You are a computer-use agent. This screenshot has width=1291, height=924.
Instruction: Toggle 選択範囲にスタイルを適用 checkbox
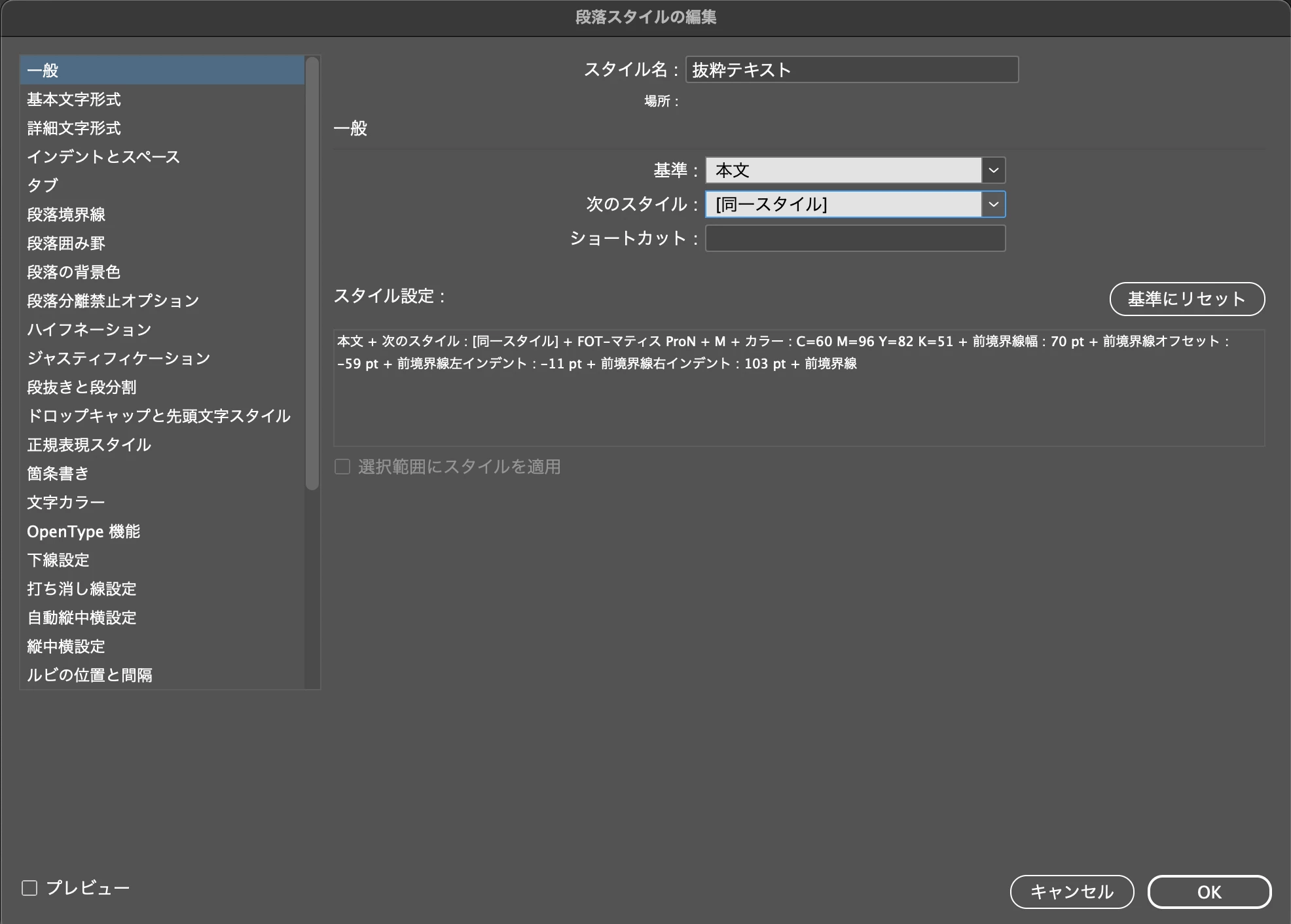342,467
